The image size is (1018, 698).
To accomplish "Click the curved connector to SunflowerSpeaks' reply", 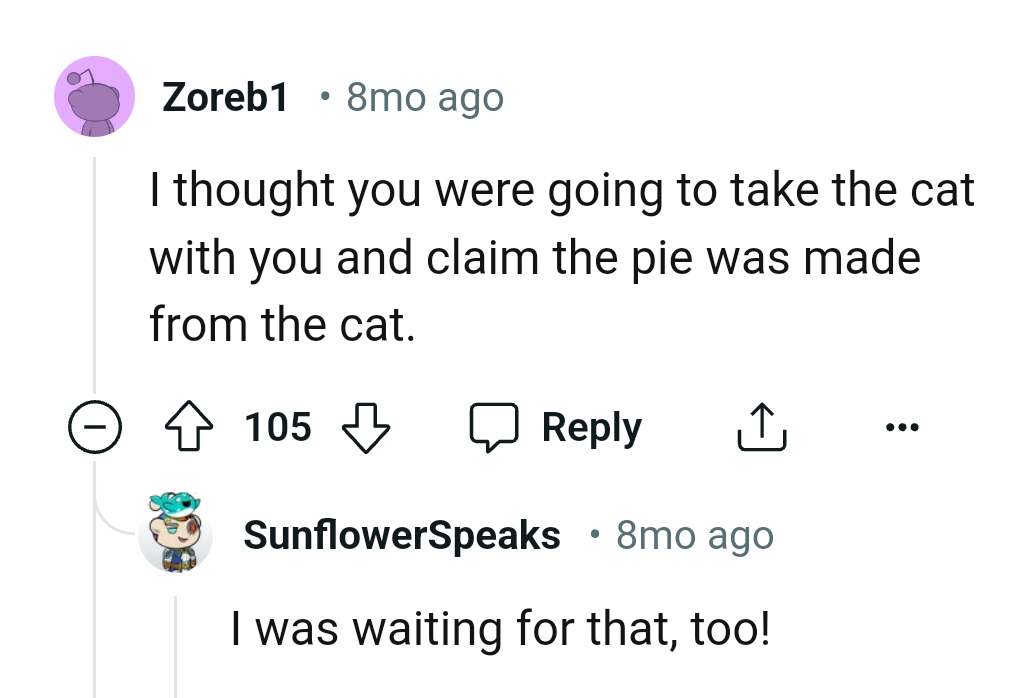I will click(110, 522).
